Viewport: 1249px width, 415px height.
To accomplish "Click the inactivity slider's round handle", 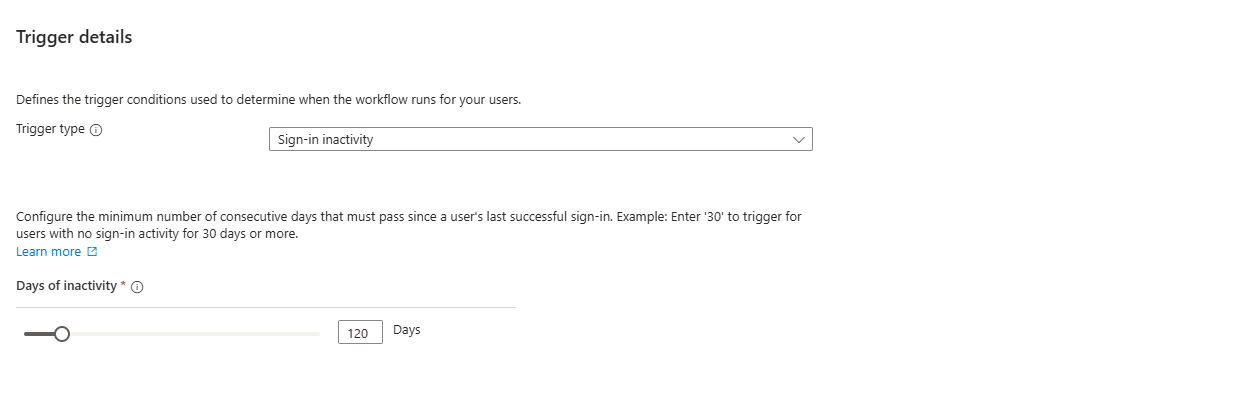I will point(62,334).
